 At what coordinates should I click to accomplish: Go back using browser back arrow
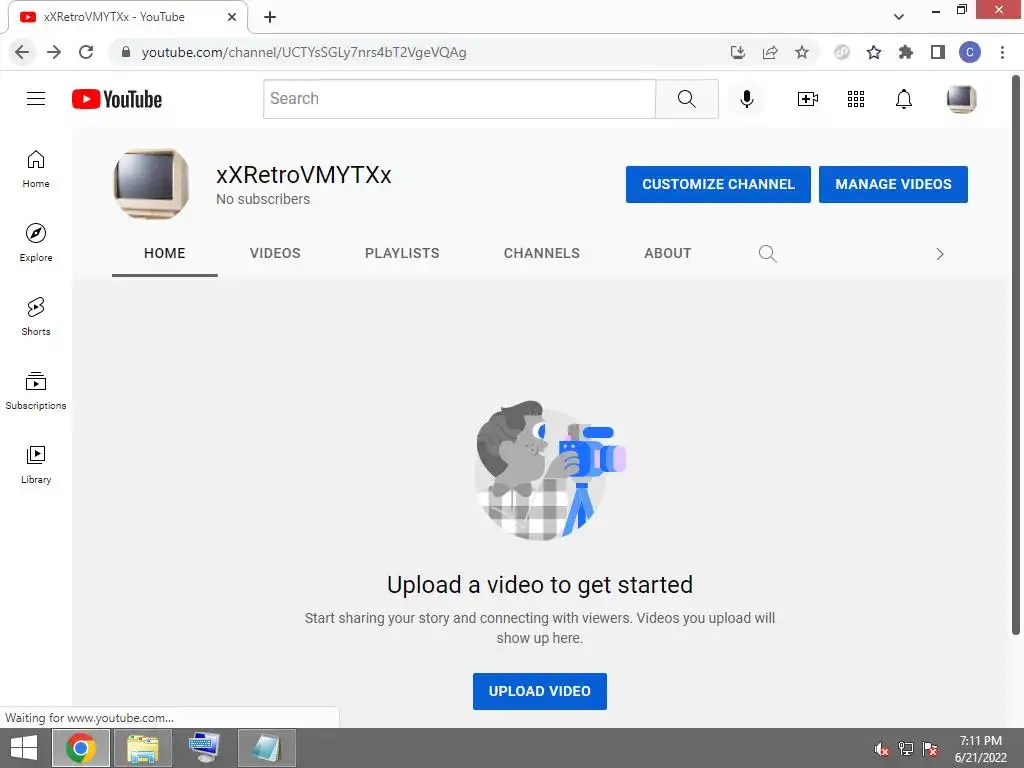coord(22,52)
